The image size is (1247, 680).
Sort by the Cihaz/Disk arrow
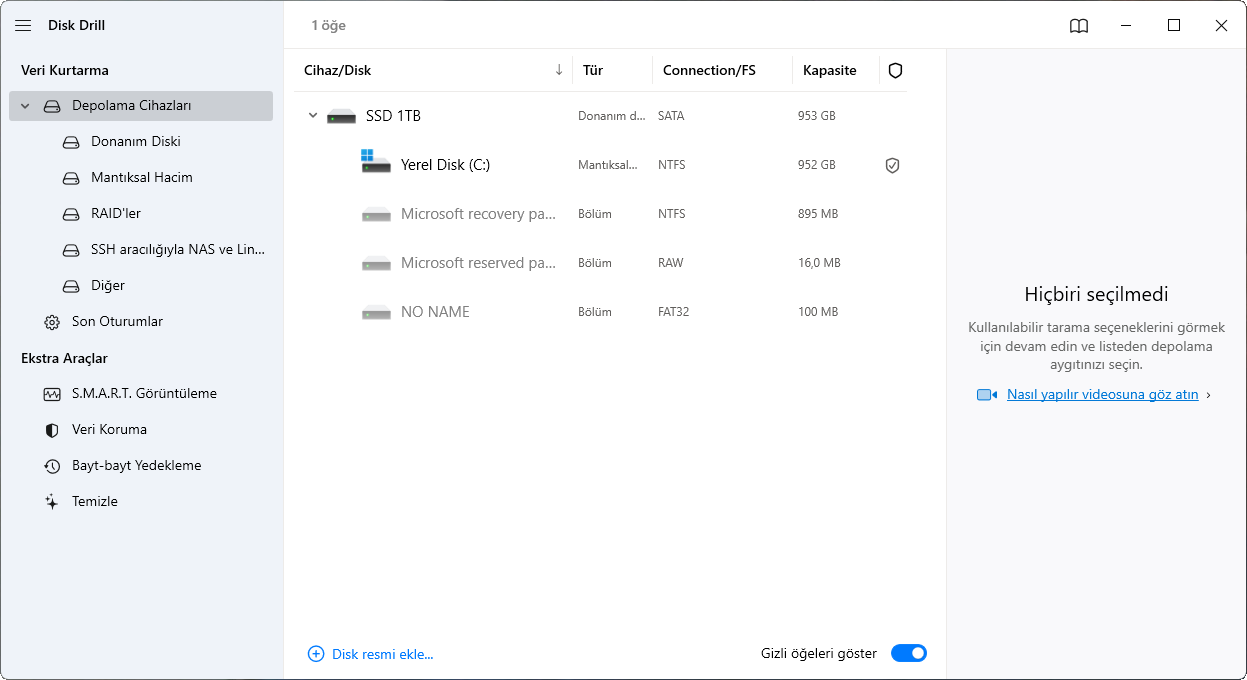point(559,71)
